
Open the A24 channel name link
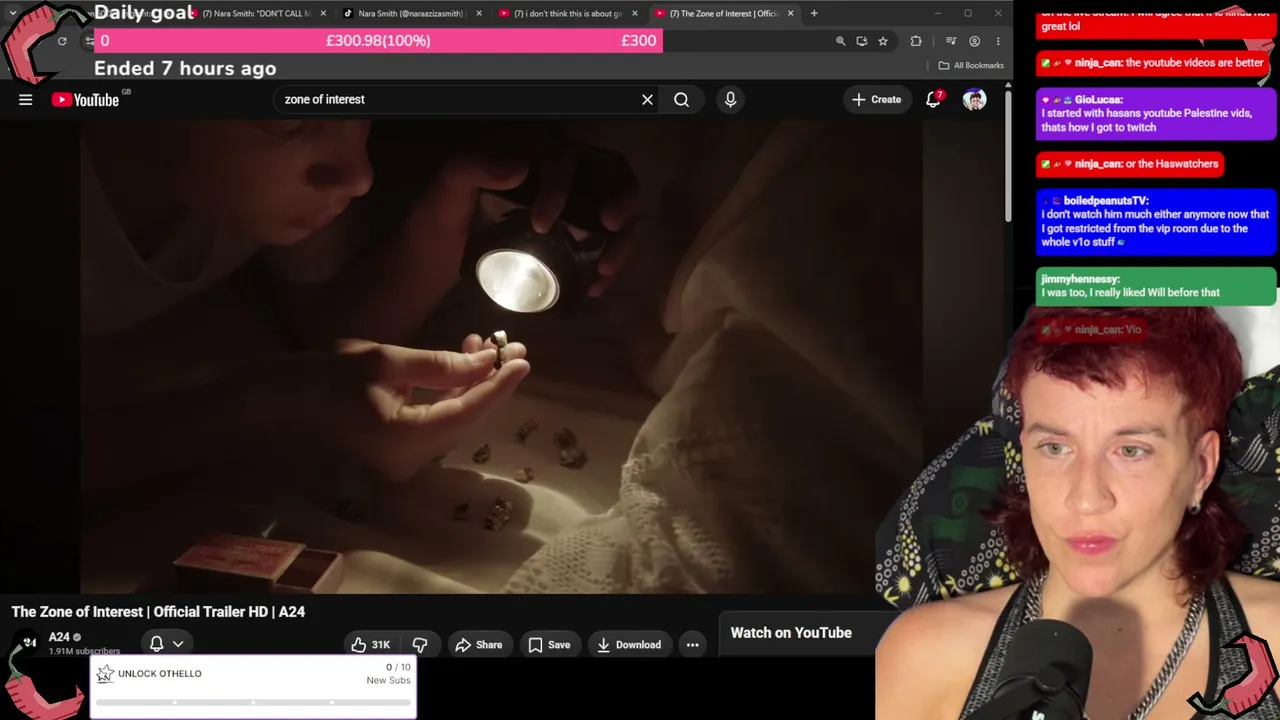(59, 637)
